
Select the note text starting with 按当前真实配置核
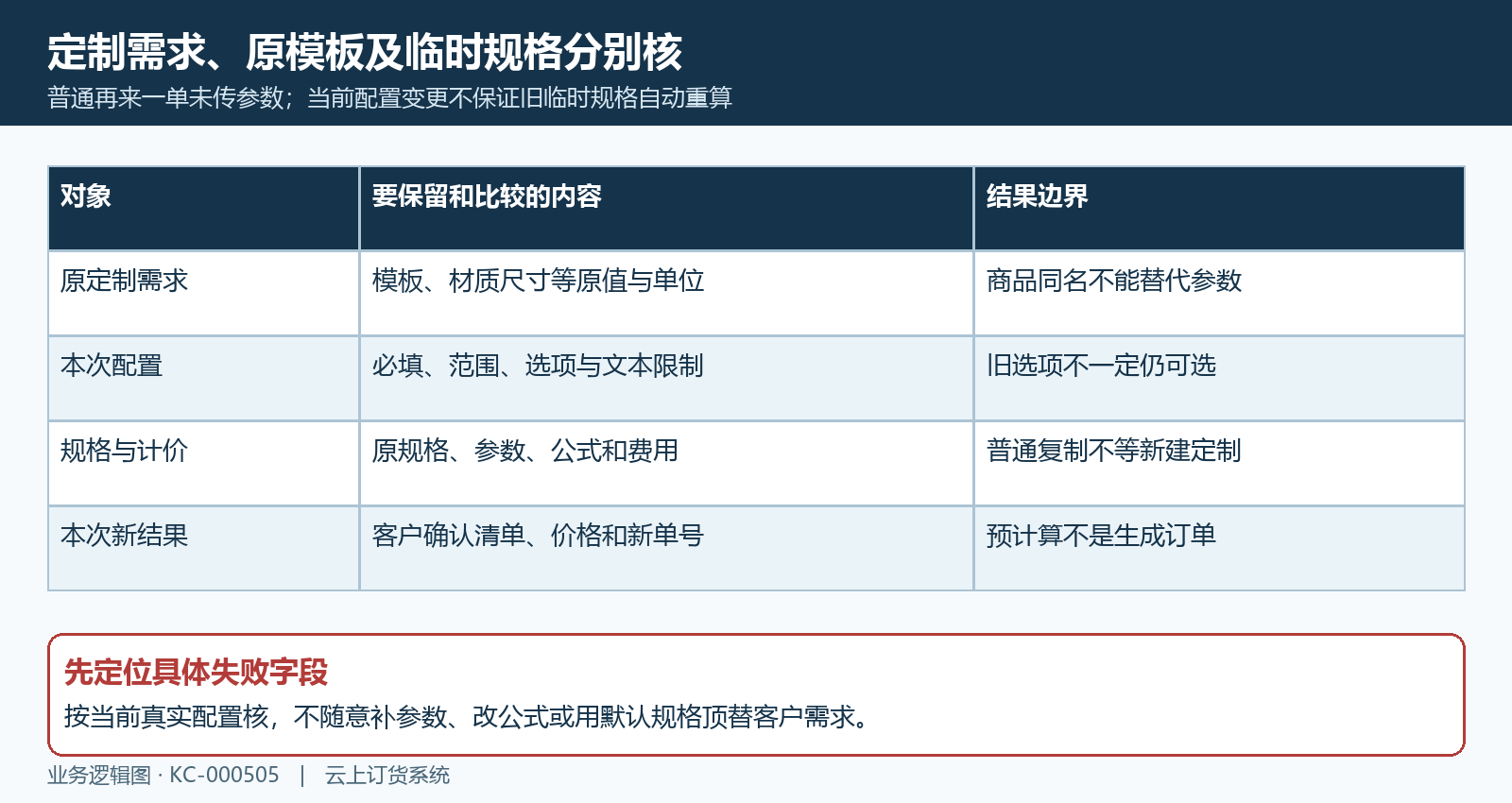coord(467,717)
